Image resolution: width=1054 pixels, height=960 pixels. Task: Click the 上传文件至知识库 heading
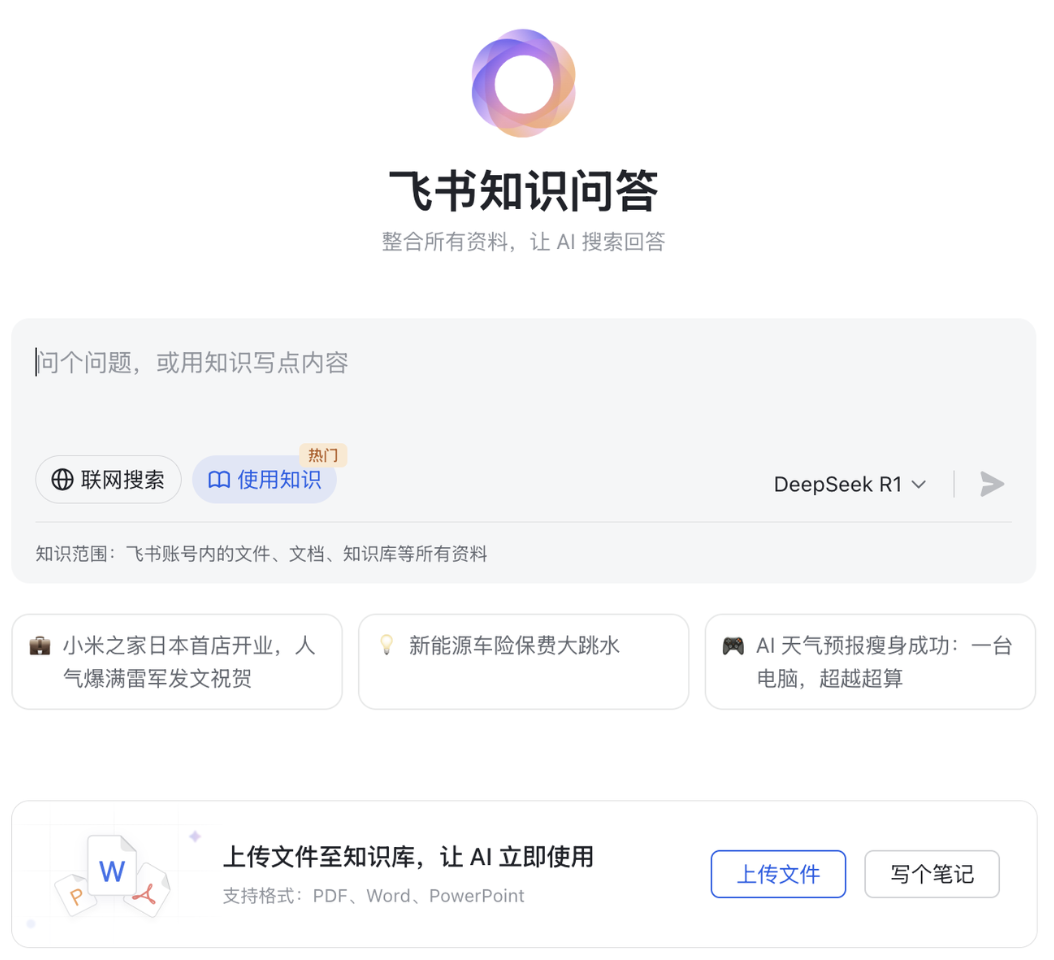point(408,857)
